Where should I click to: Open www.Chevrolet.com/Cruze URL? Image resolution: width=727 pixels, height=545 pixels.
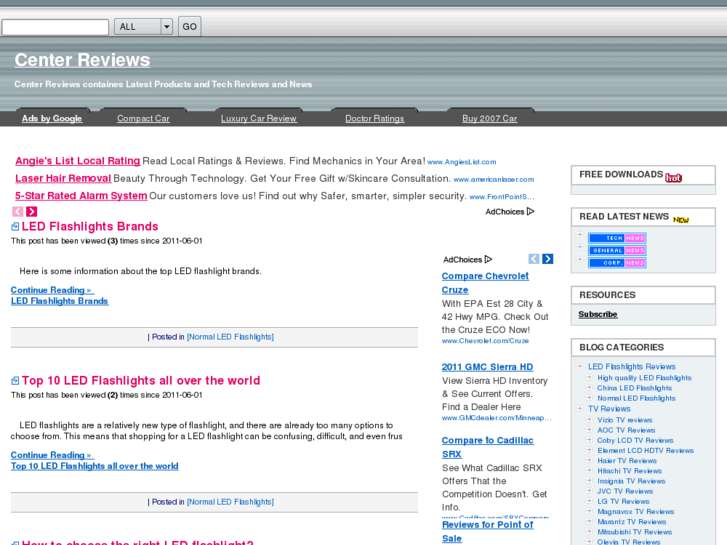(x=485, y=341)
